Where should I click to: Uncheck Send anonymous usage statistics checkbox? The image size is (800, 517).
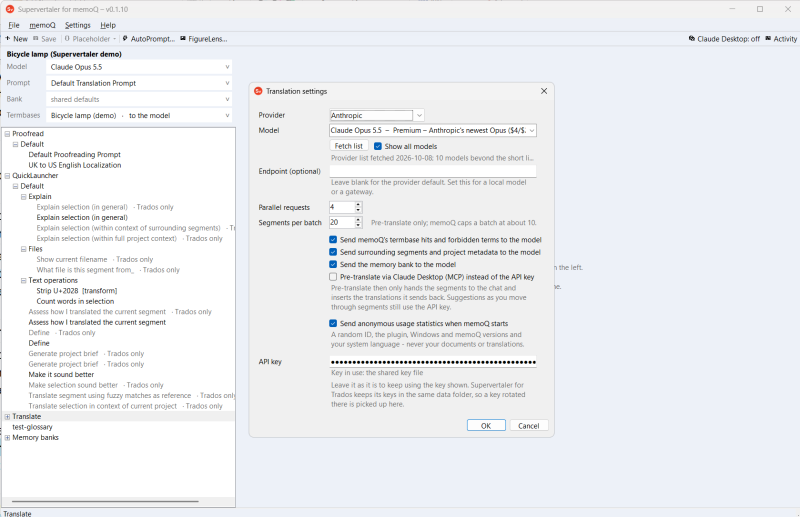pos(333,324)
